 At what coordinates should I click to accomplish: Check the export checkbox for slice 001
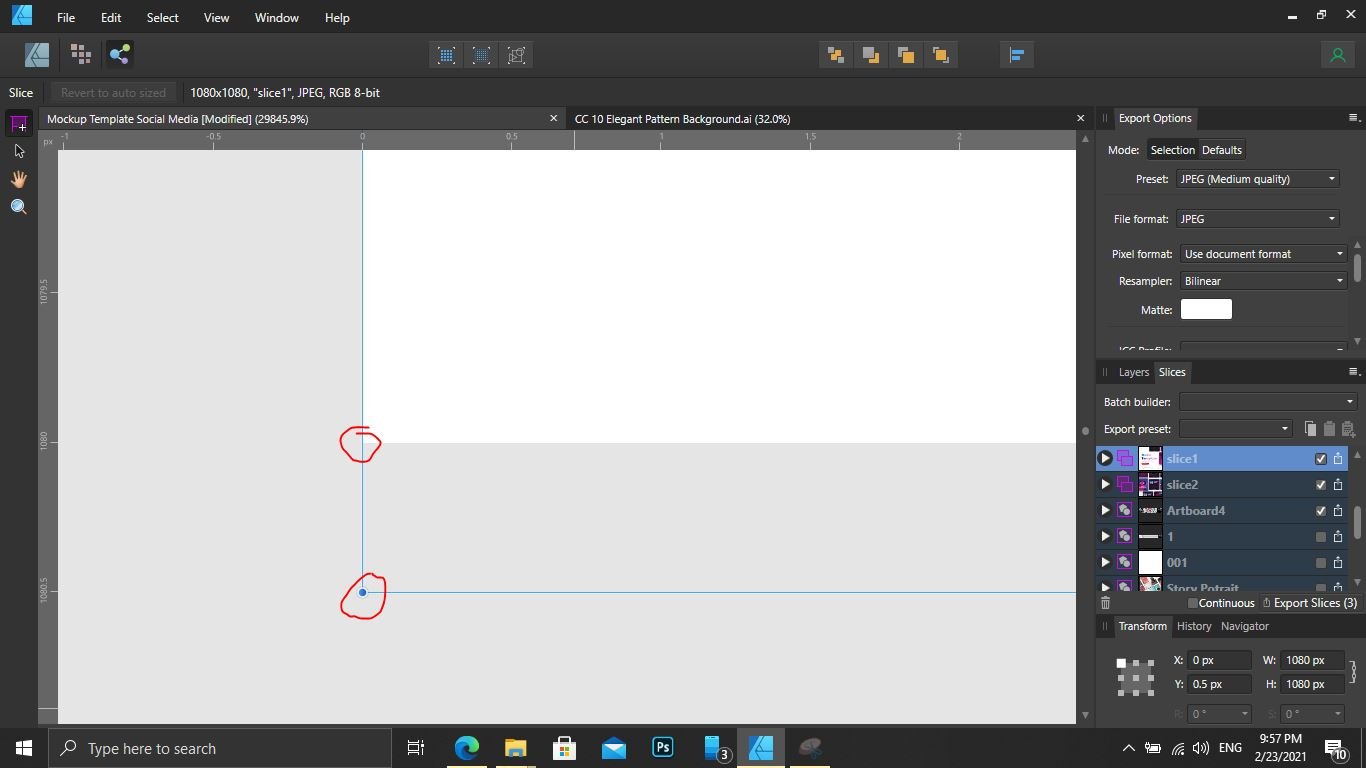point(1320,562)
